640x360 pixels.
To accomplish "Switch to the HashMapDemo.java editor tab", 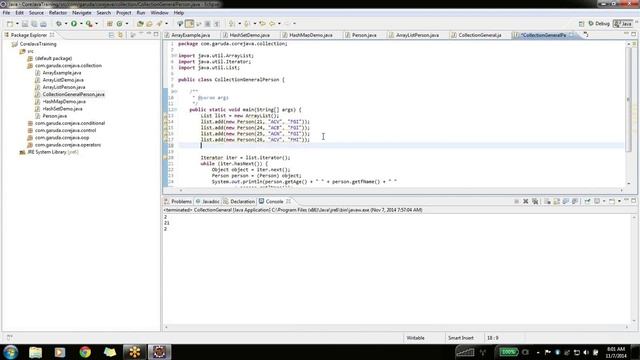I will click(310, 35).
